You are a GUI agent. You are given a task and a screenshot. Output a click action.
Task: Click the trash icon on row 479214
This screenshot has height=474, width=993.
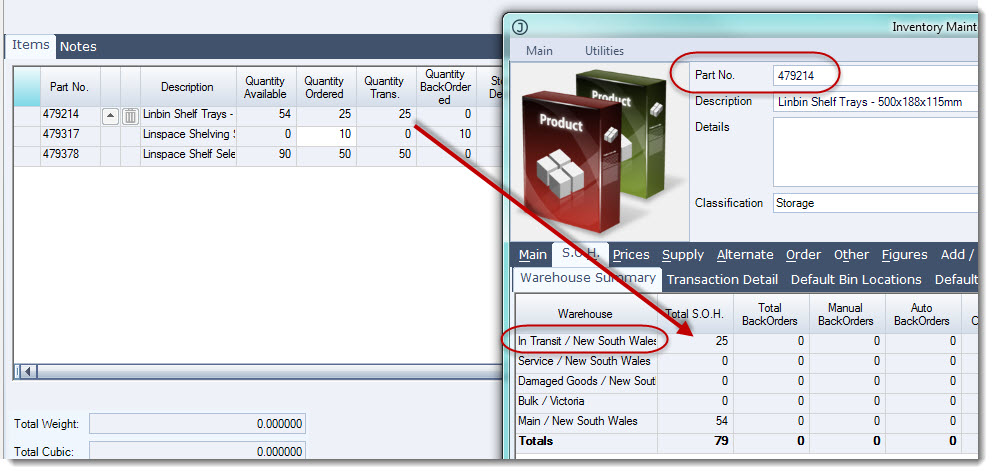click(x=130, y=116)
